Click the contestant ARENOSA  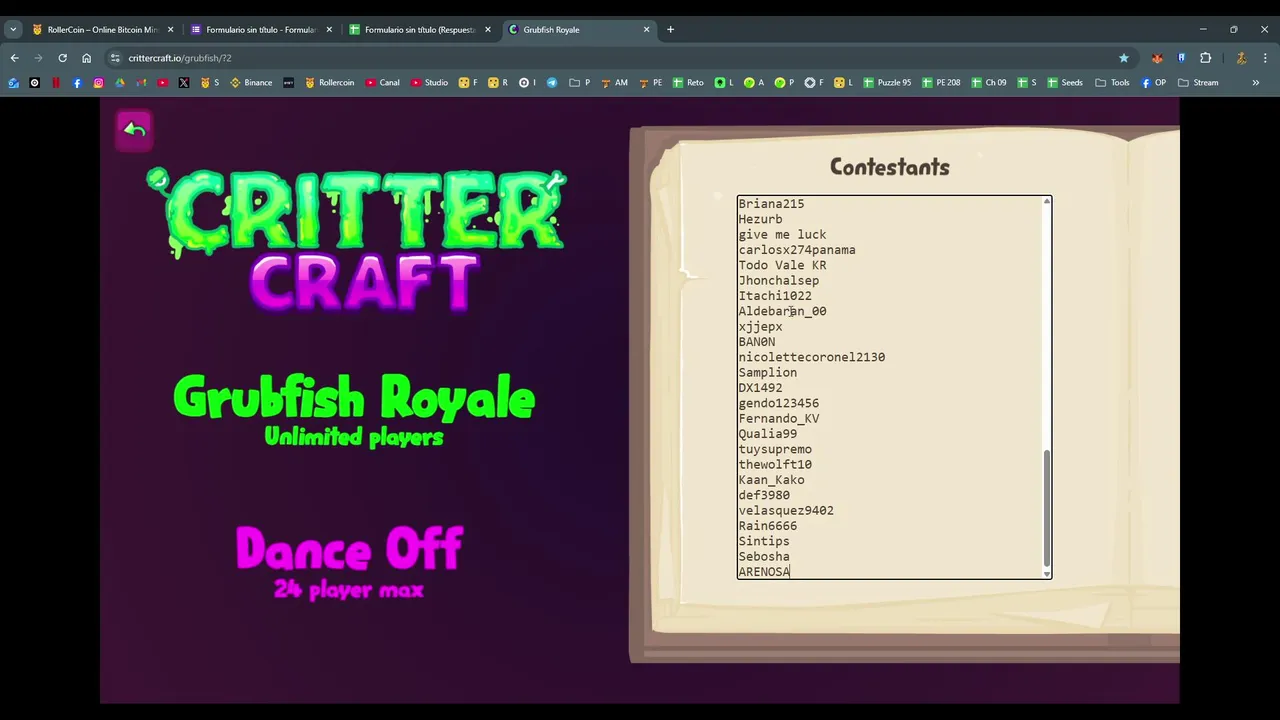point(764,572)
